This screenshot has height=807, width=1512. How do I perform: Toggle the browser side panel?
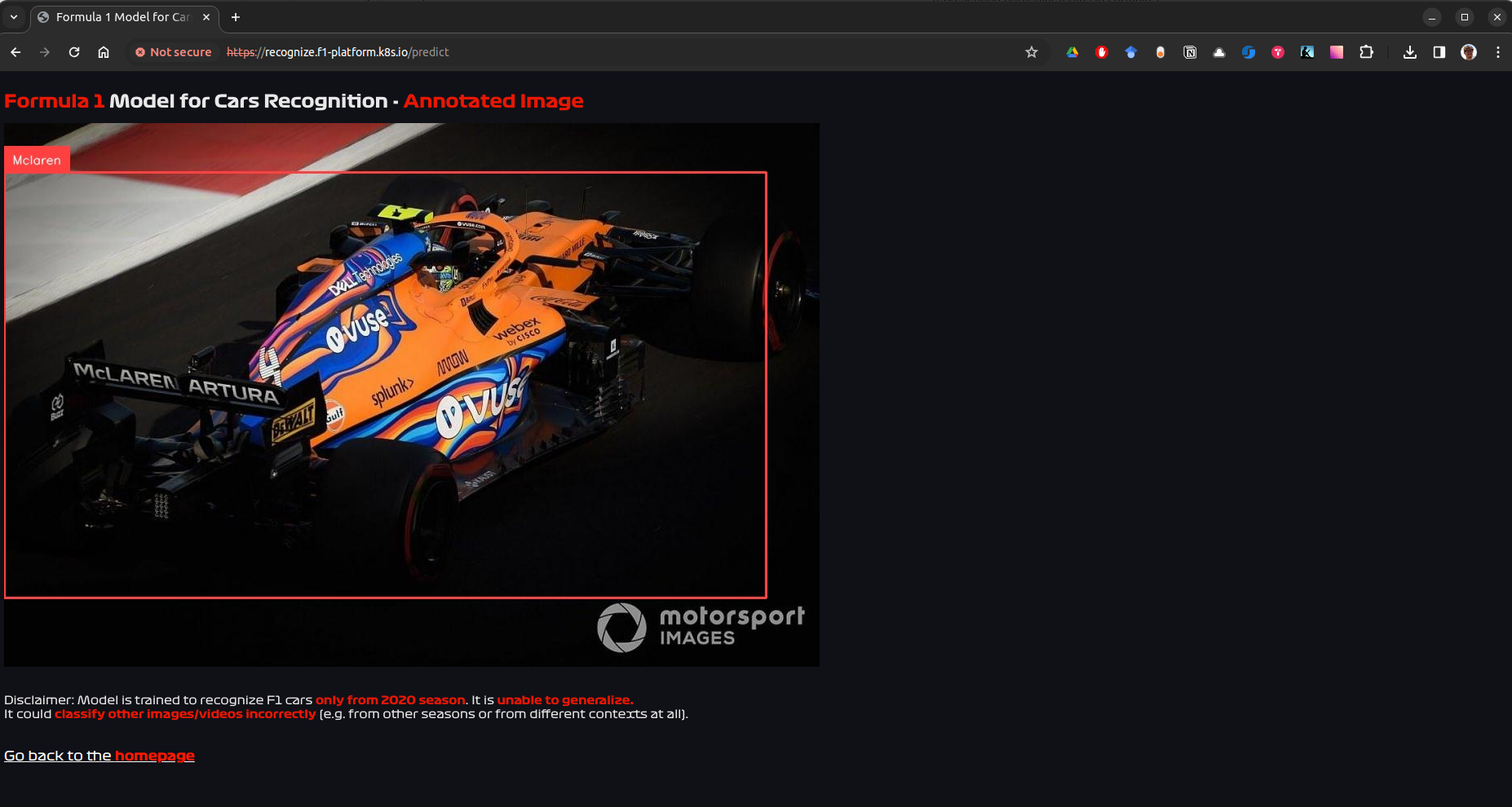[1439, 52]
